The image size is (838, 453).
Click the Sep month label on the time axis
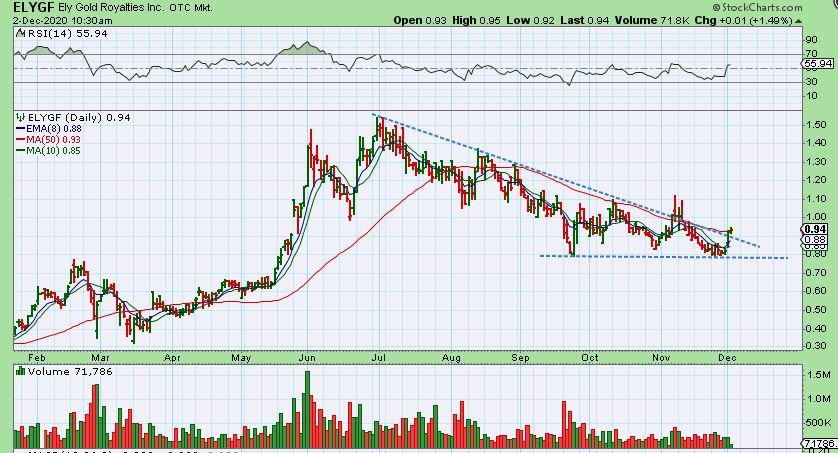click(520, 357)
